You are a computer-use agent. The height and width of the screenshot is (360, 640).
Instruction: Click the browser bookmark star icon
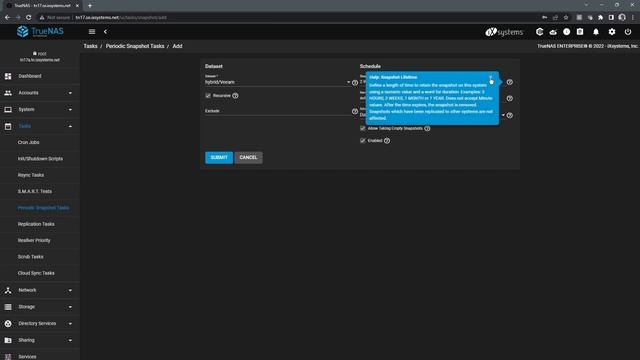[566, 18]
